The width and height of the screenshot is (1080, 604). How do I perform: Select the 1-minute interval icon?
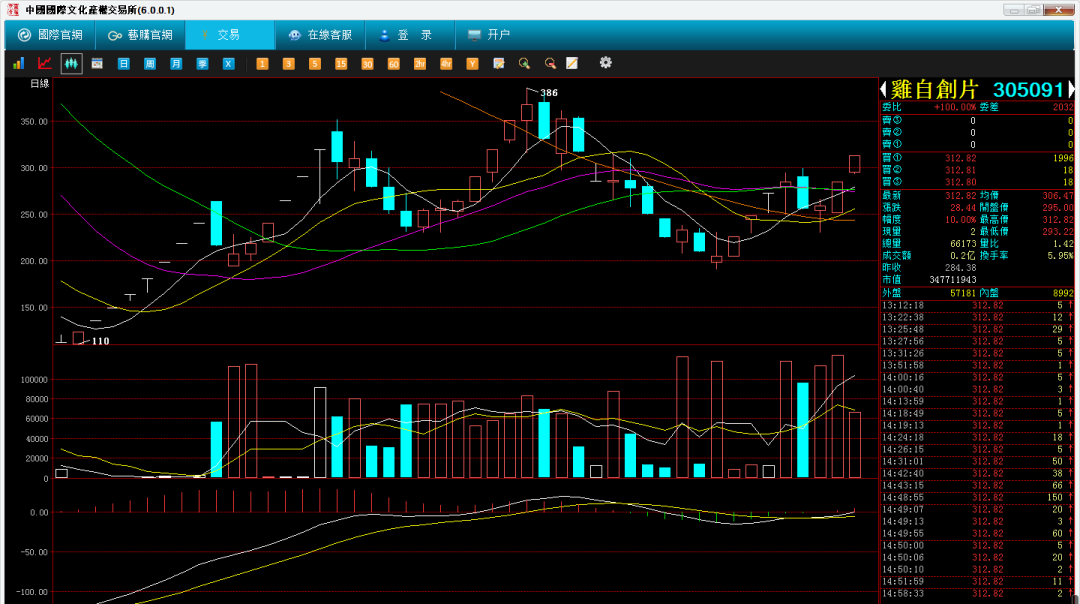pos(262,63)
